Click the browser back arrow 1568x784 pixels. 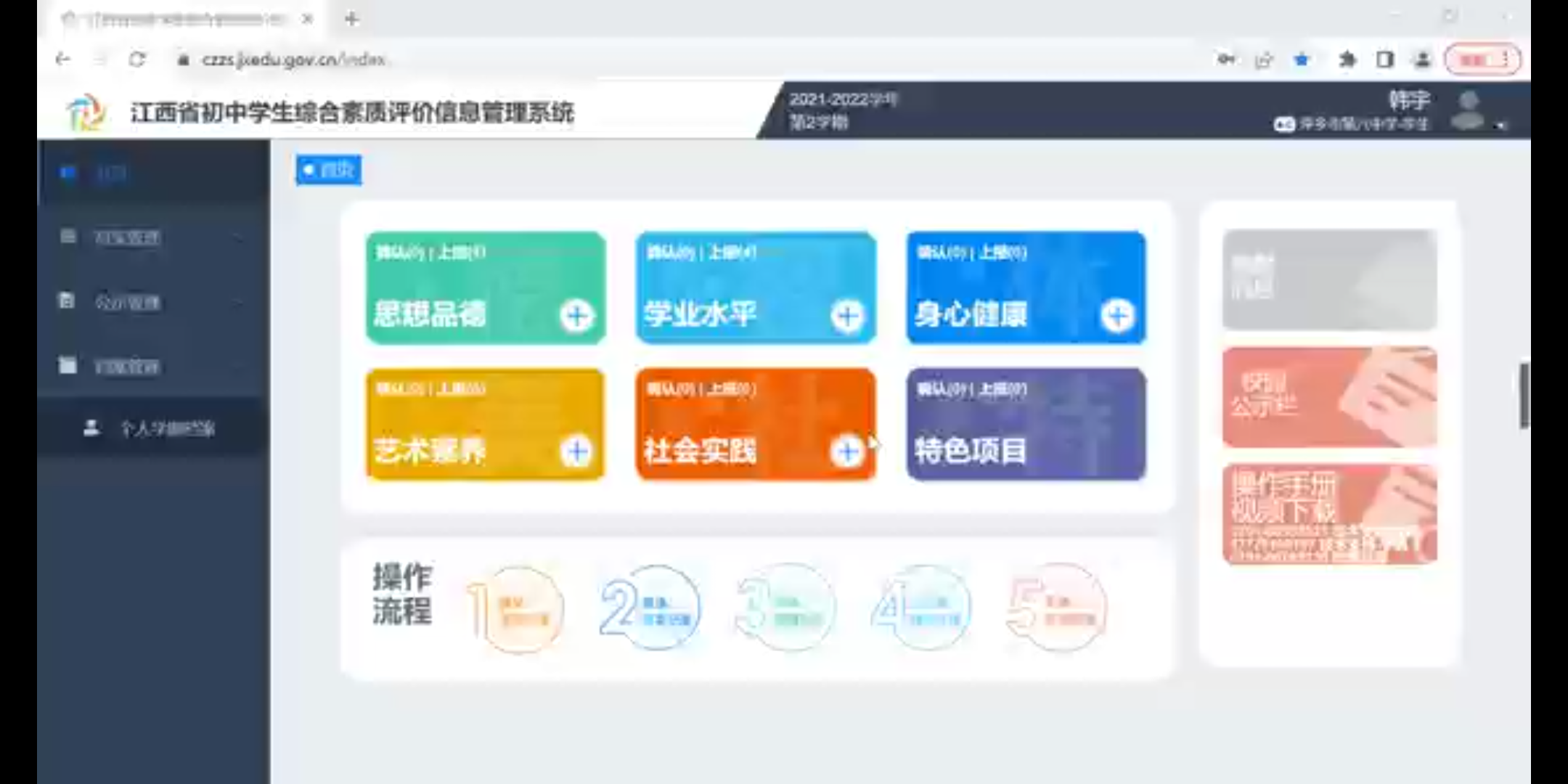pos(63,60)
